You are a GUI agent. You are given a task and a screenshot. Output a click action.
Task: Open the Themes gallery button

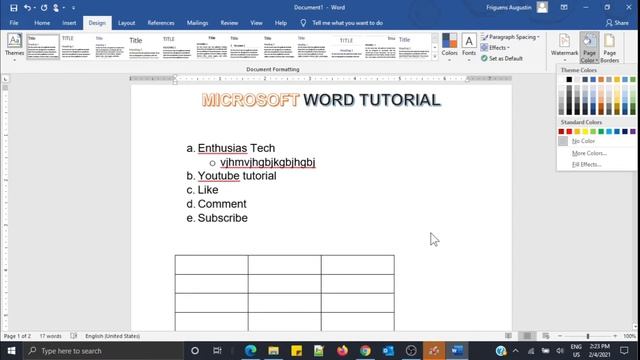(x=14, y=47)
